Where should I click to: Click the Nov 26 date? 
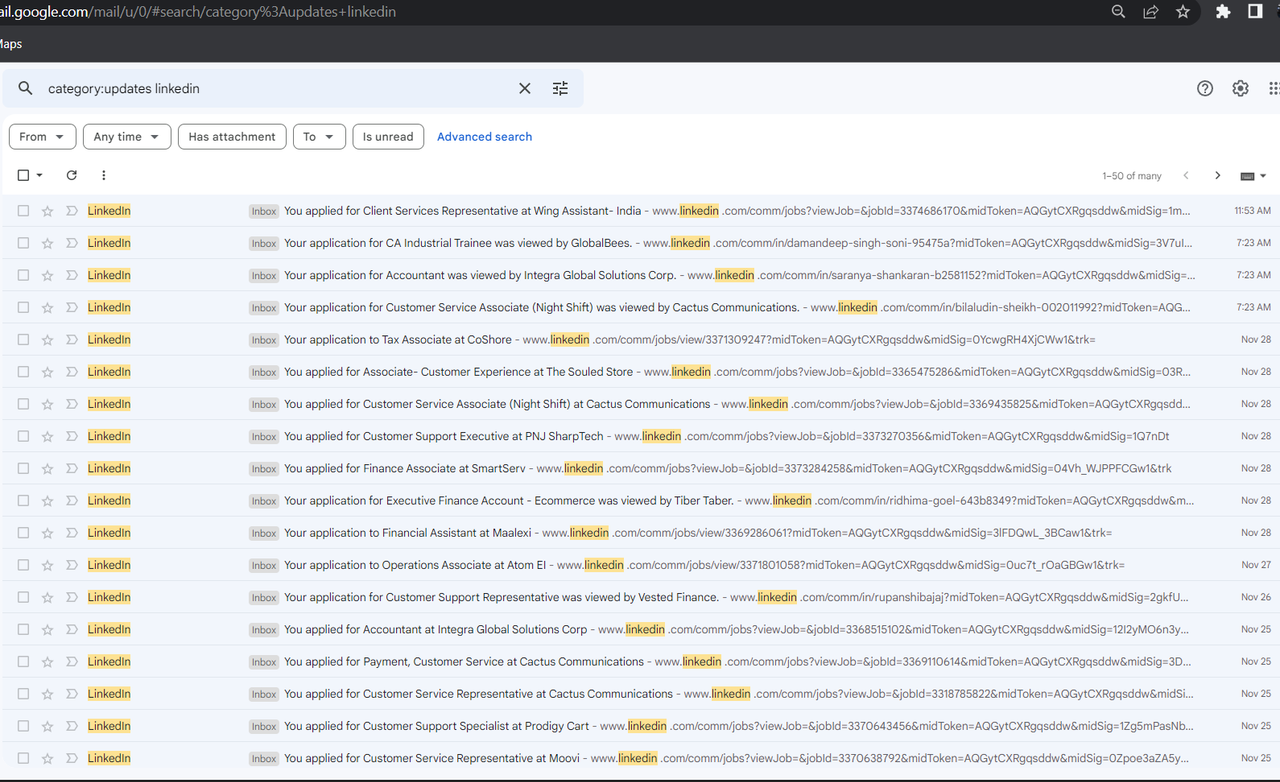[x=1256, y=597]
